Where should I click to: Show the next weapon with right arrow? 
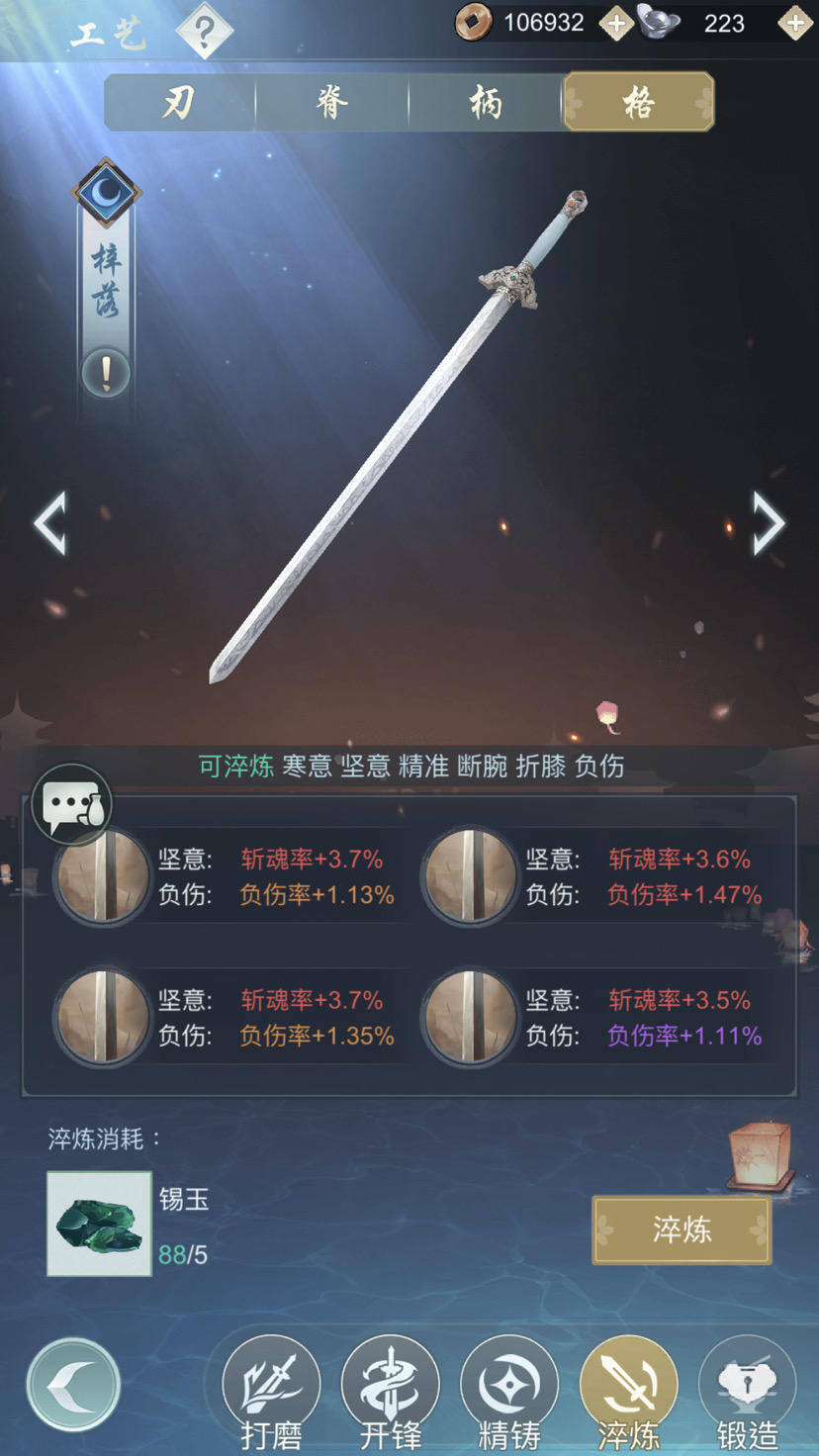click(x=769, y=522)
